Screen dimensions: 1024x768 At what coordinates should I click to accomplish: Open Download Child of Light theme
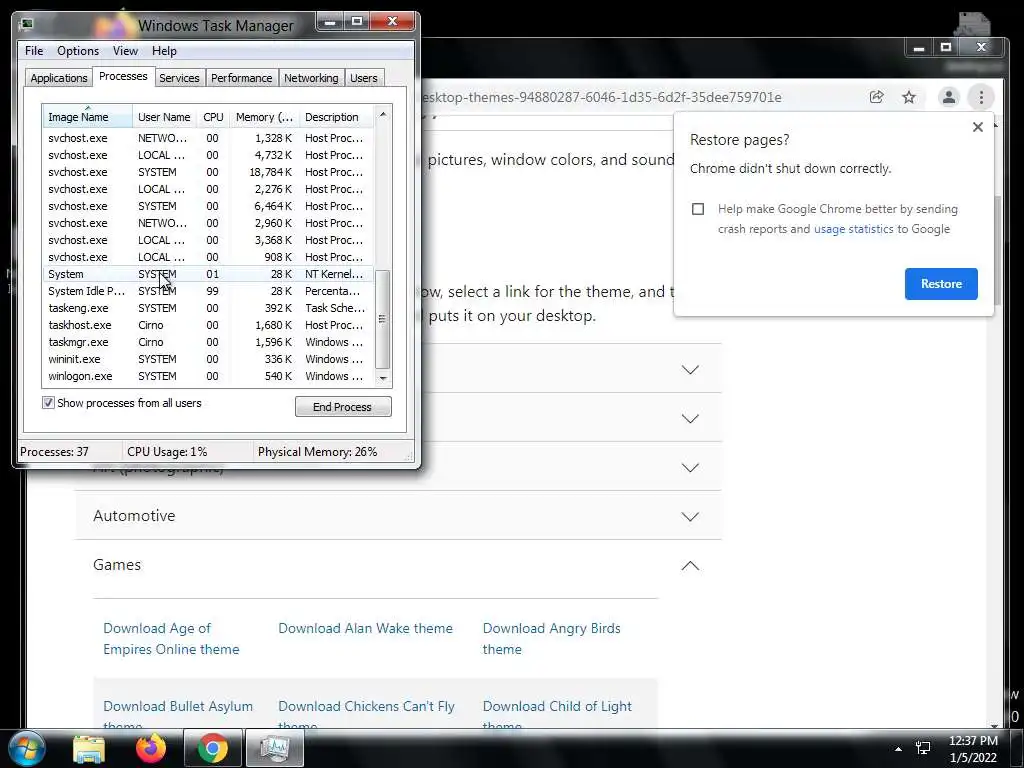[557, 716]
